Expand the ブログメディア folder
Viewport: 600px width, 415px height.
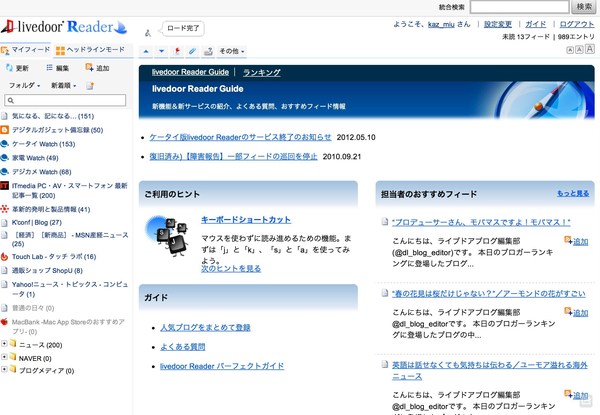click(6, 369)
